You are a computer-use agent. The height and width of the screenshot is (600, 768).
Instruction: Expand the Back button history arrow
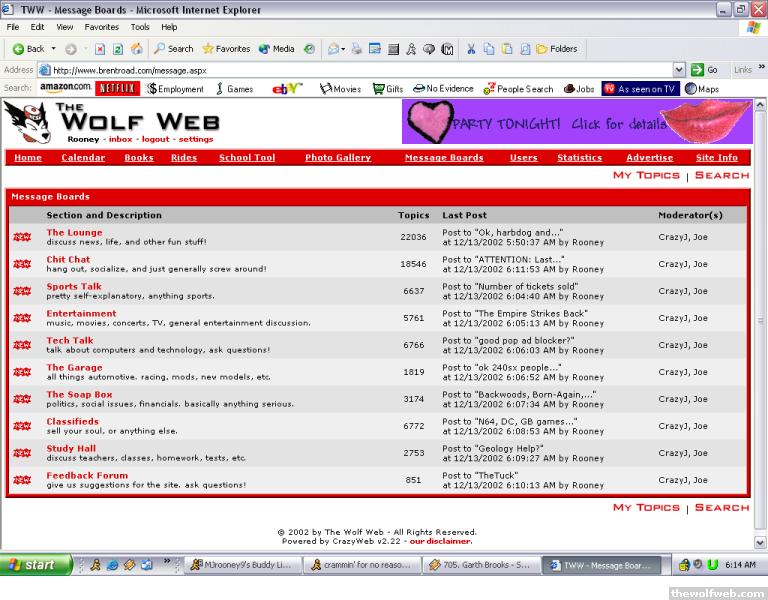53,48
